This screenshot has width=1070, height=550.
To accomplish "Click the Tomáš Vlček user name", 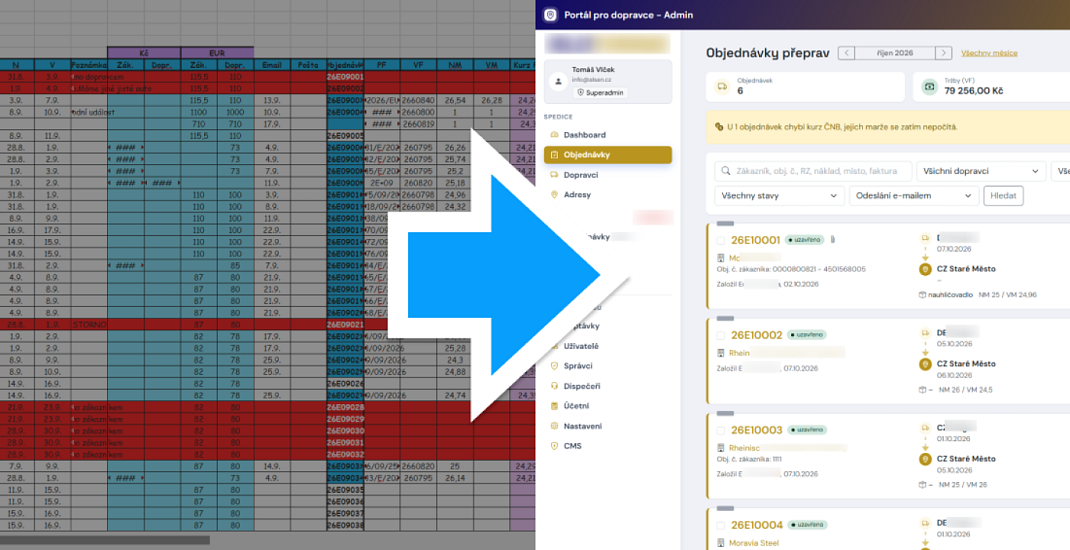I will point(595,71).
